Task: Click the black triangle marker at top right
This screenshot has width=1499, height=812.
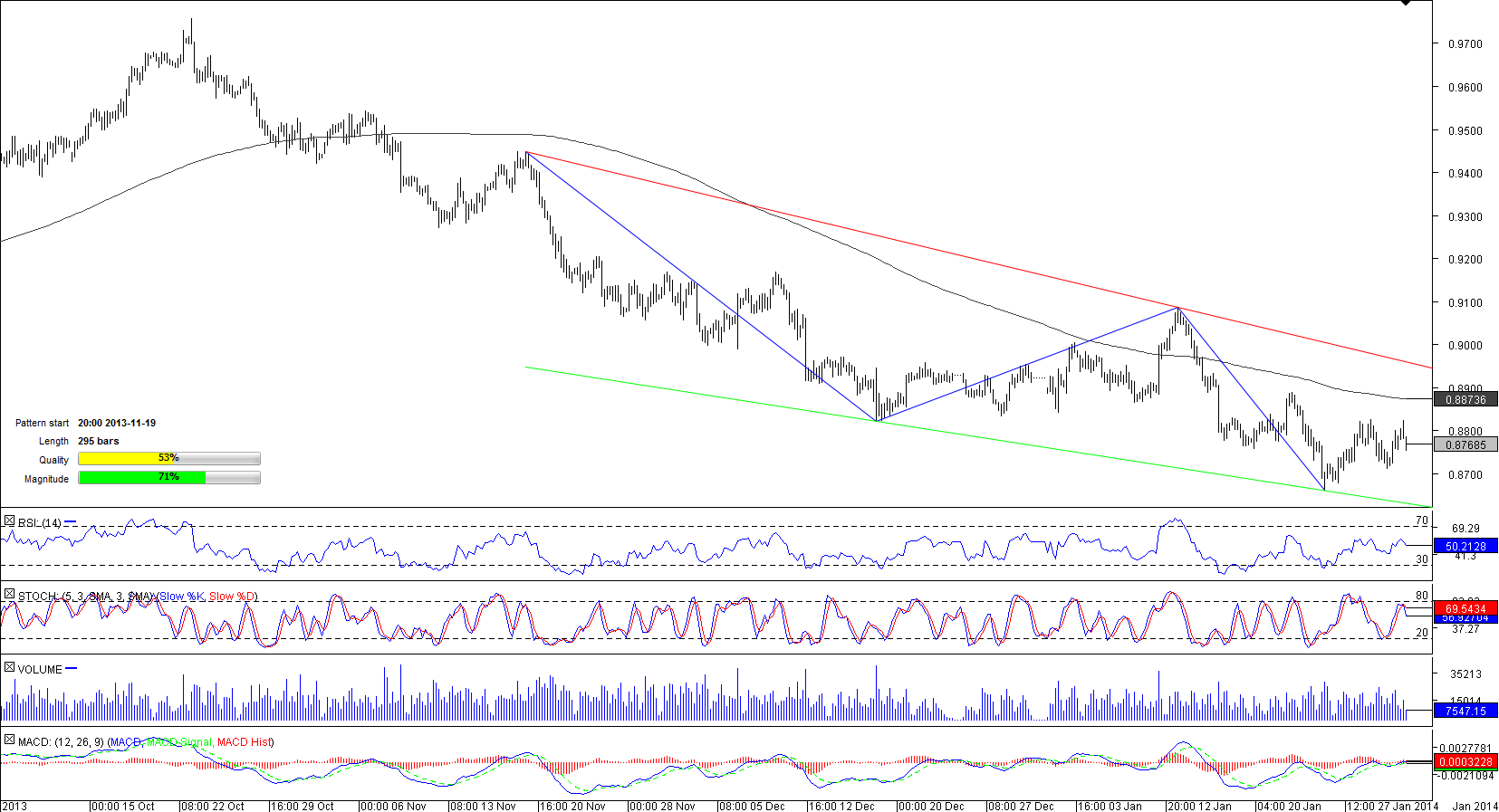Action: point(1406,4)
